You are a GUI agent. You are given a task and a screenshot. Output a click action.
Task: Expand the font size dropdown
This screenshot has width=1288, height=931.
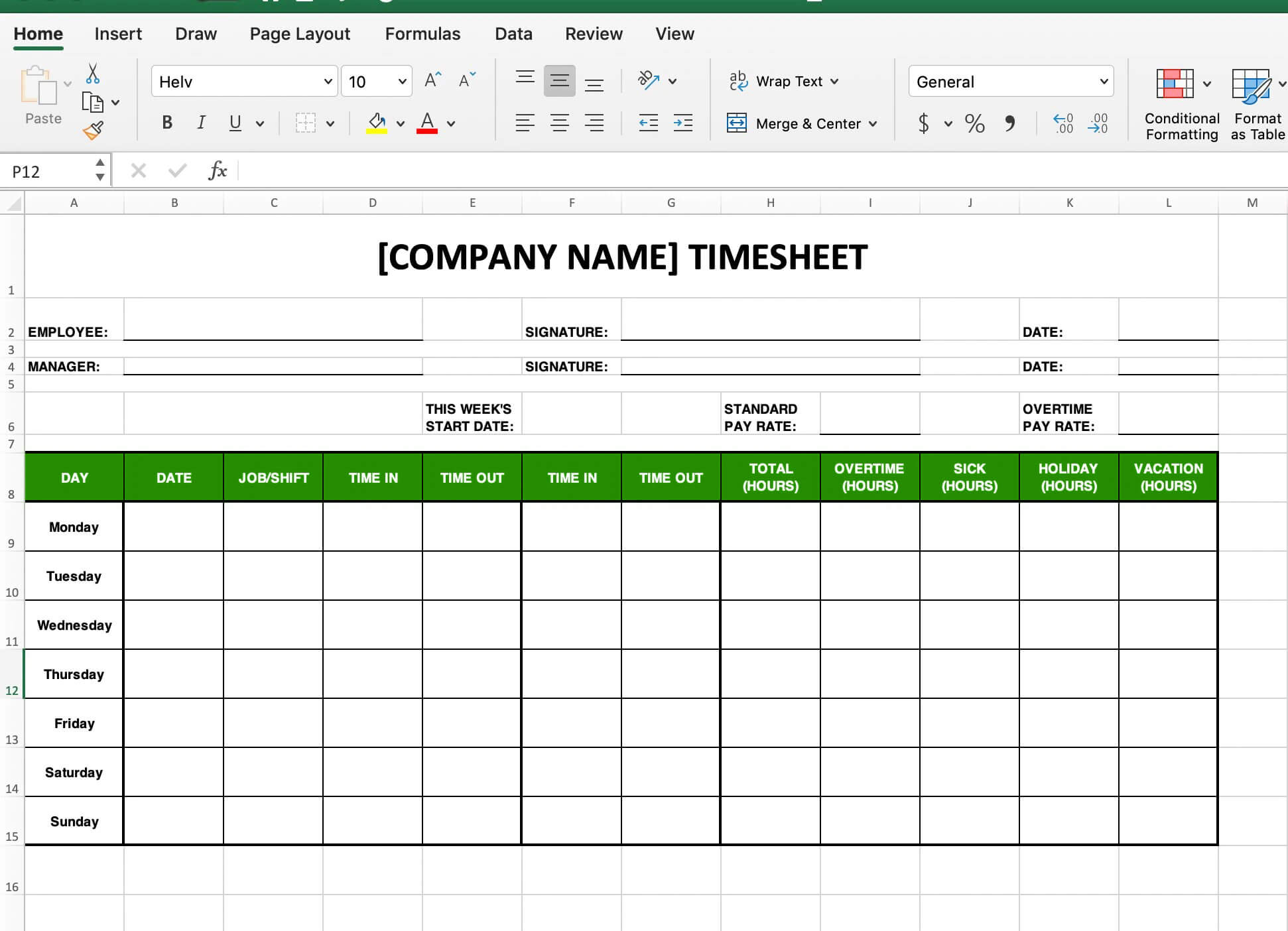point(401,81)
